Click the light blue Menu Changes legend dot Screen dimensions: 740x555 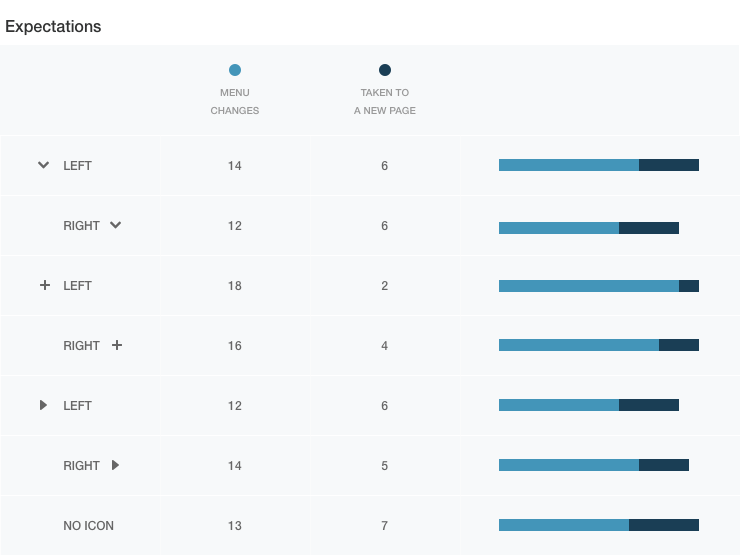point(235,70)
